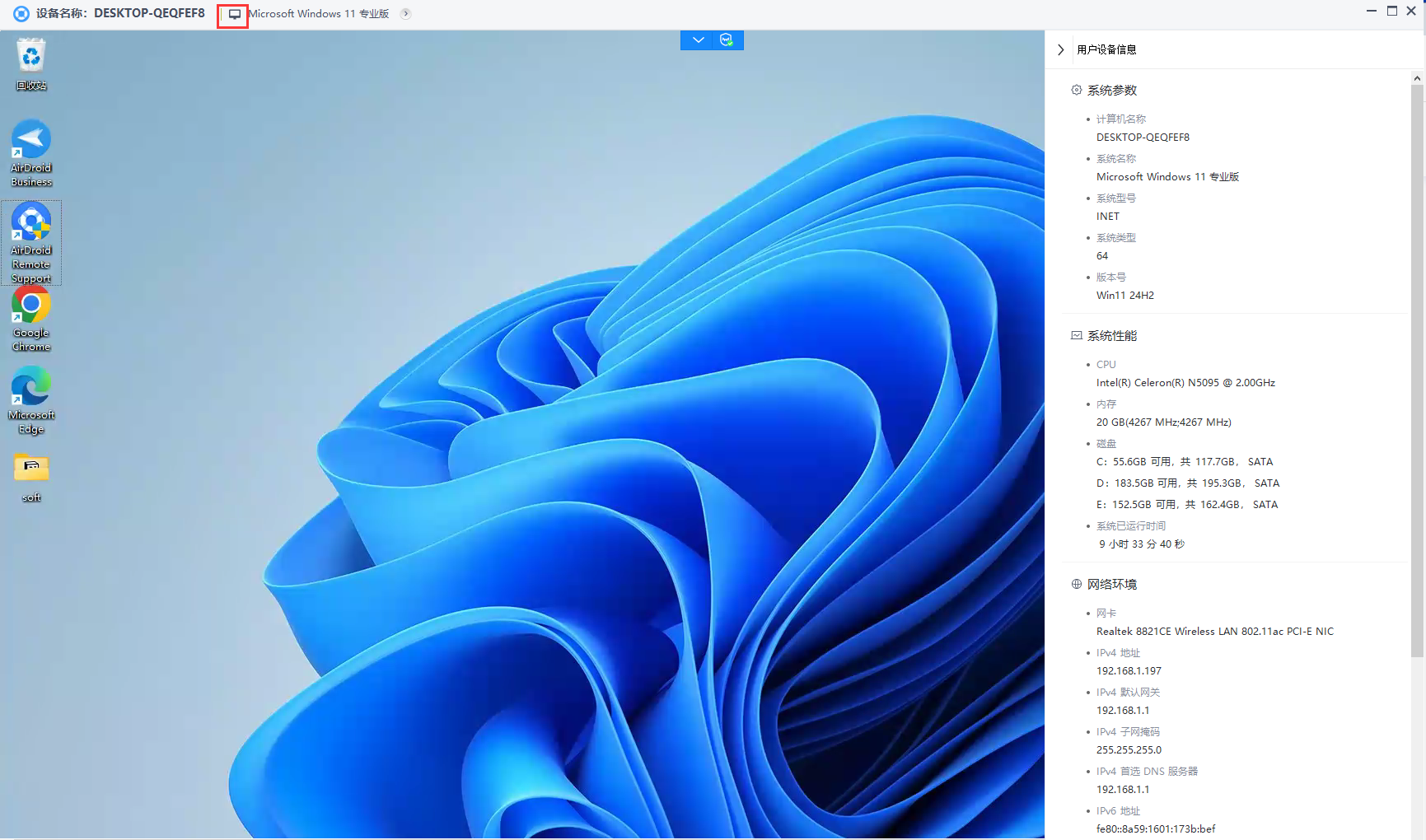
Task: Open the 回收站 recycle bin icon
Action: 31,63
